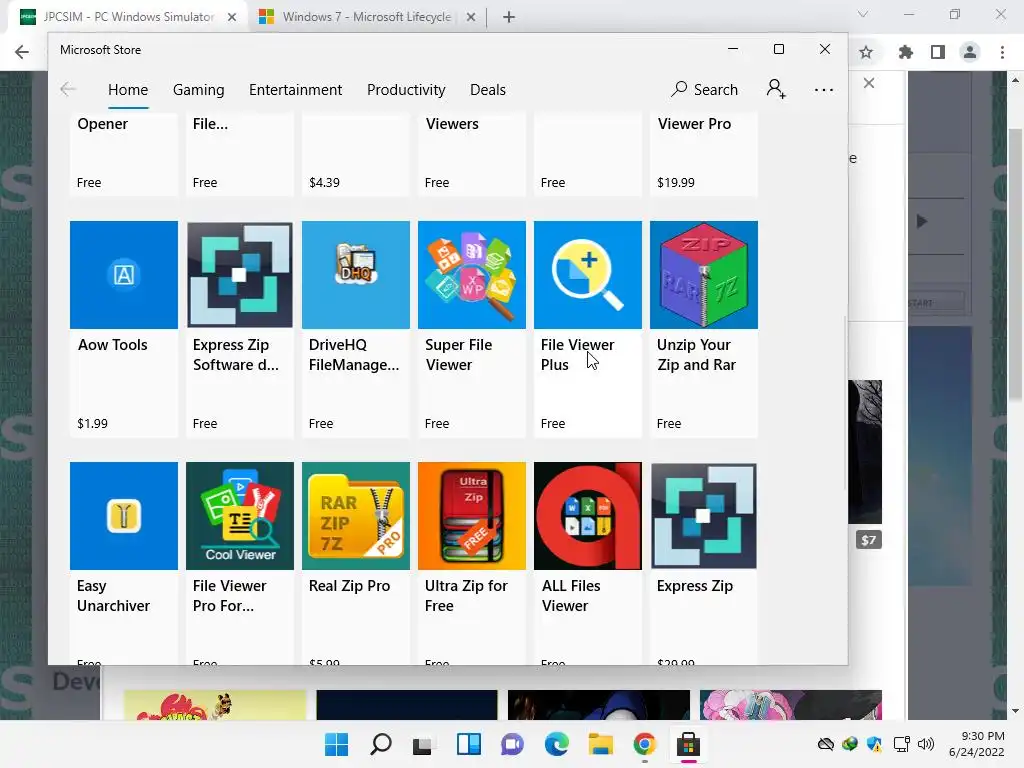Open Unzip Your Zip and Rar icon
Screen dimensions: 1024x768
(x=704, y=274)
